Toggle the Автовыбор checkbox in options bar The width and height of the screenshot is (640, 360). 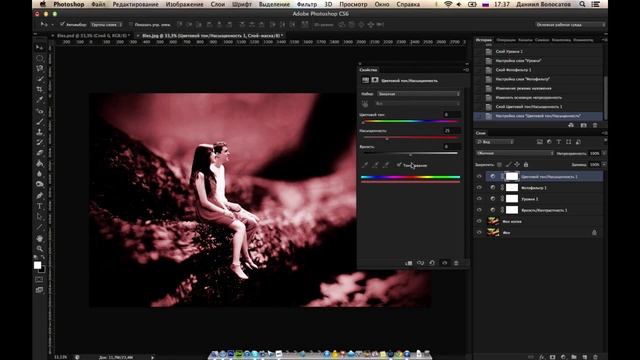62,24
